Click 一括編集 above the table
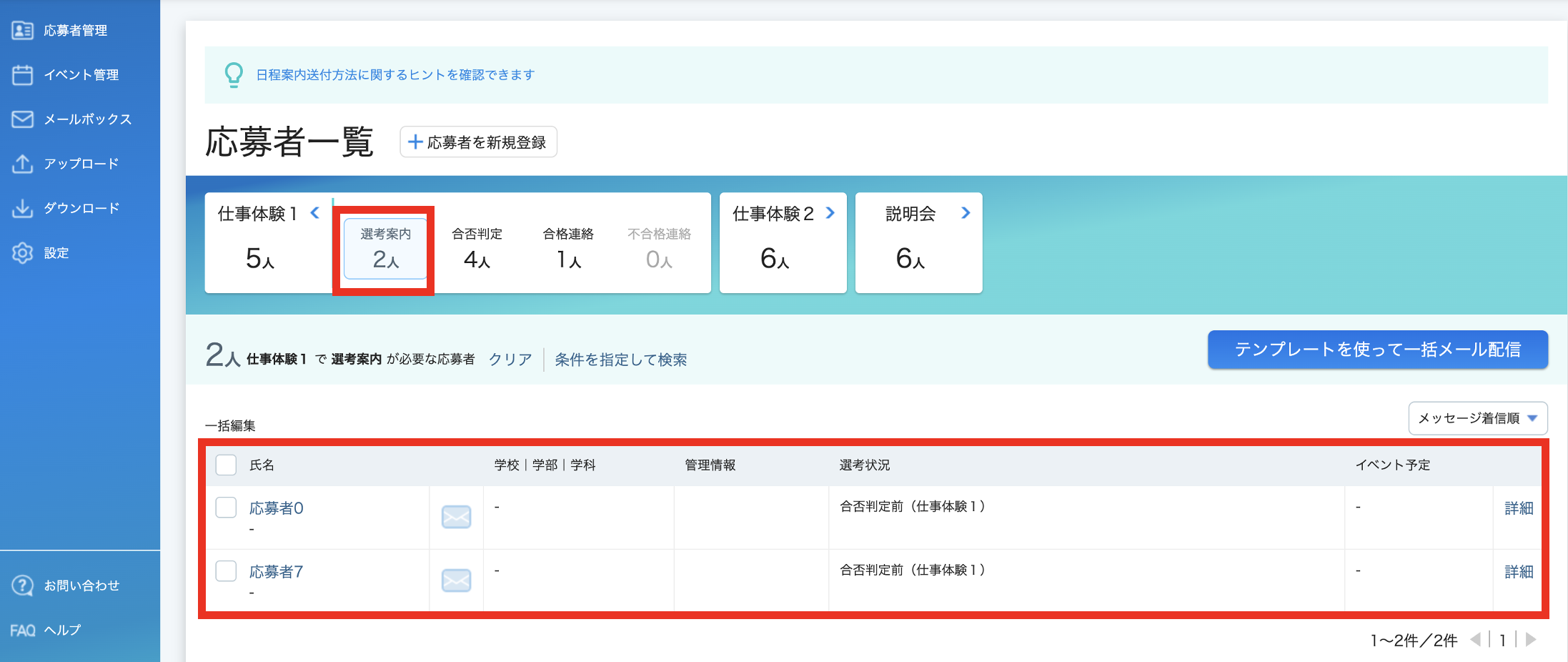The width and height of the screenshot is (1568, 662). (x=230, y=425)
